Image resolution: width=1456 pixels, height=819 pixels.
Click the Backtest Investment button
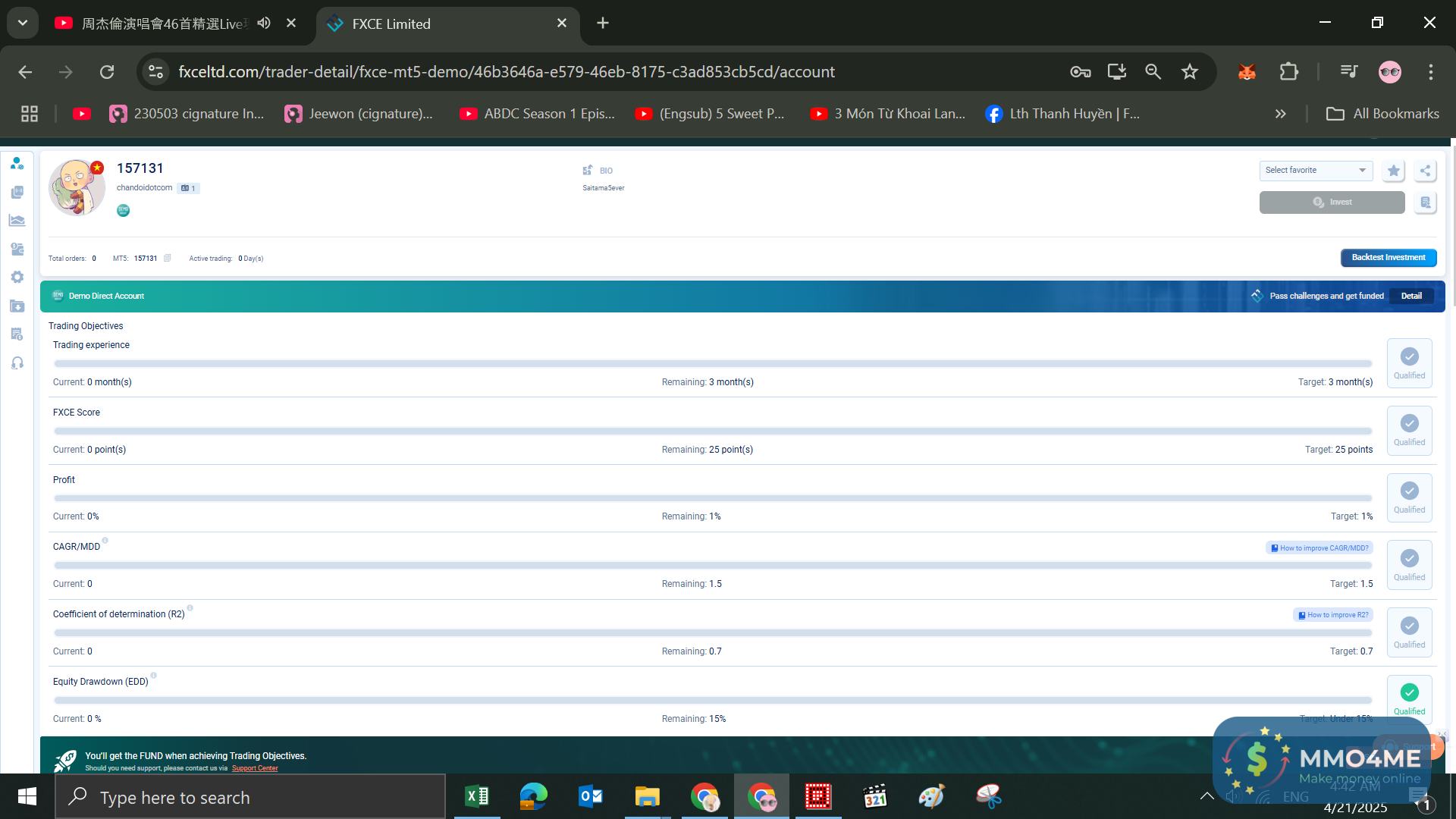[1388, 258]
